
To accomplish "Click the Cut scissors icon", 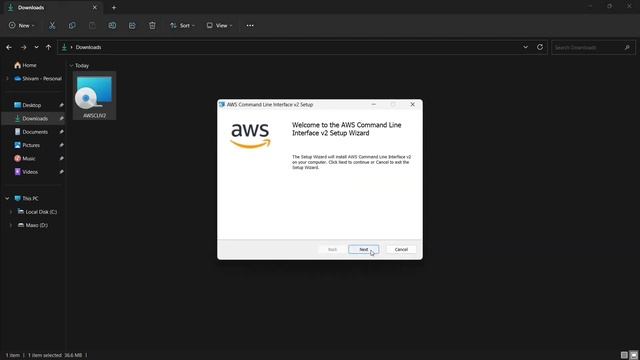I will pos(52,25).
